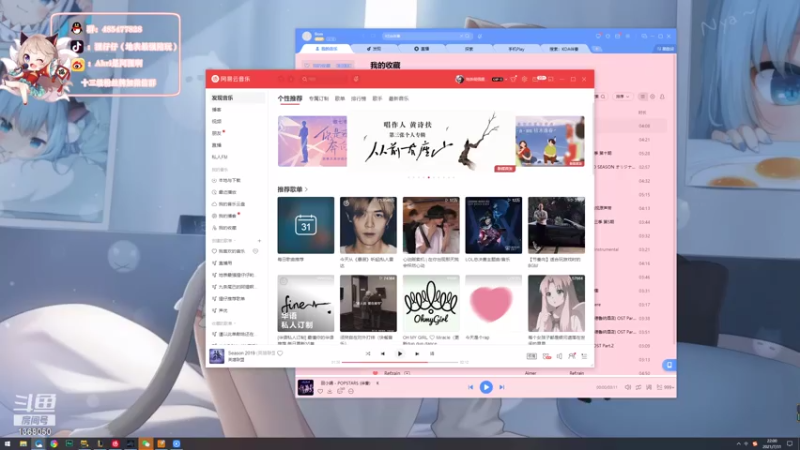Screen dimensions: 800x450
Task: Open the pink heart playlist cover
Action: 493,304
